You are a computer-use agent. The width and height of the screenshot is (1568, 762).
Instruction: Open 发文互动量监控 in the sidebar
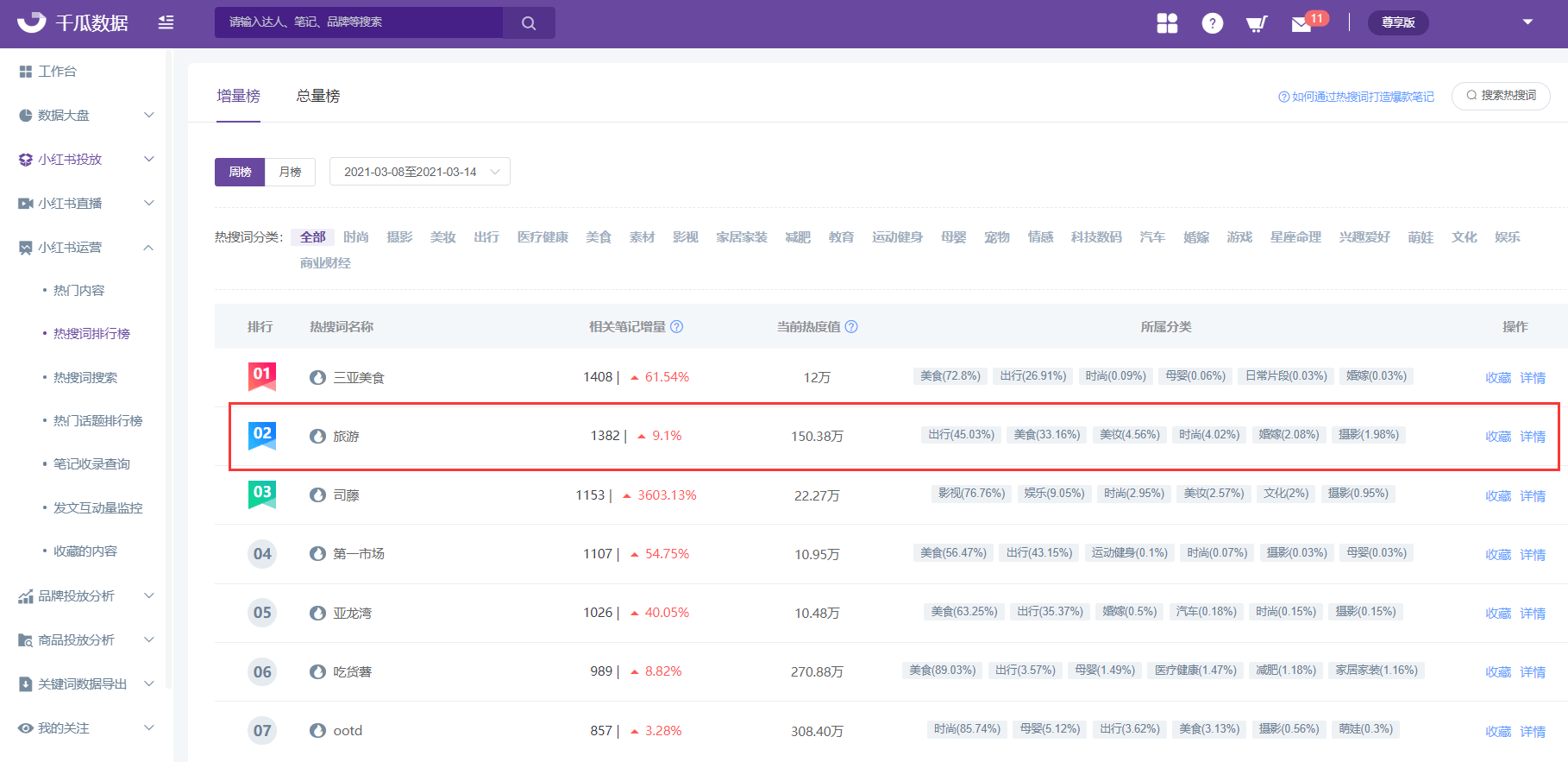97,508
